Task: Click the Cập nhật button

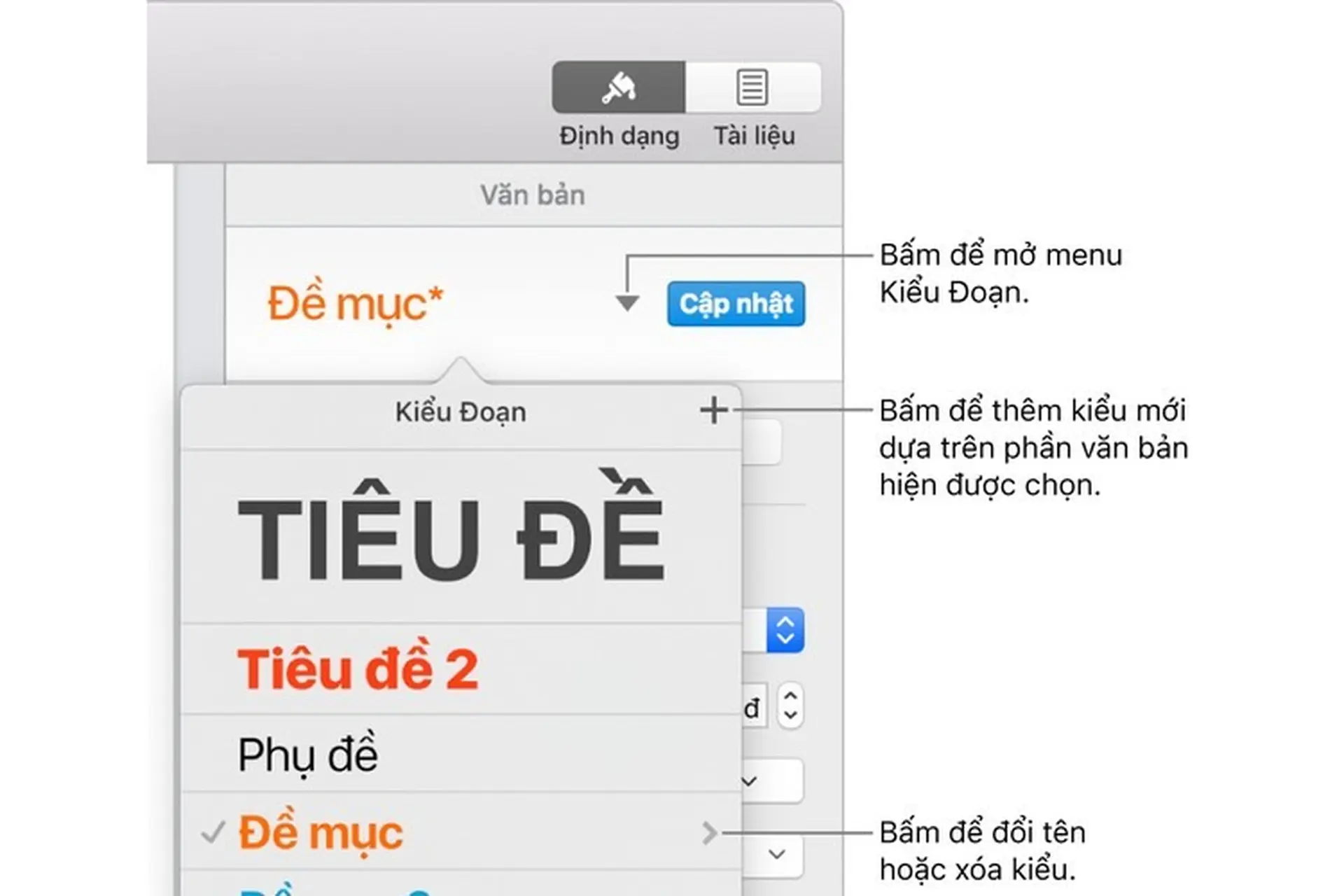Action: (x=736, y=304)
